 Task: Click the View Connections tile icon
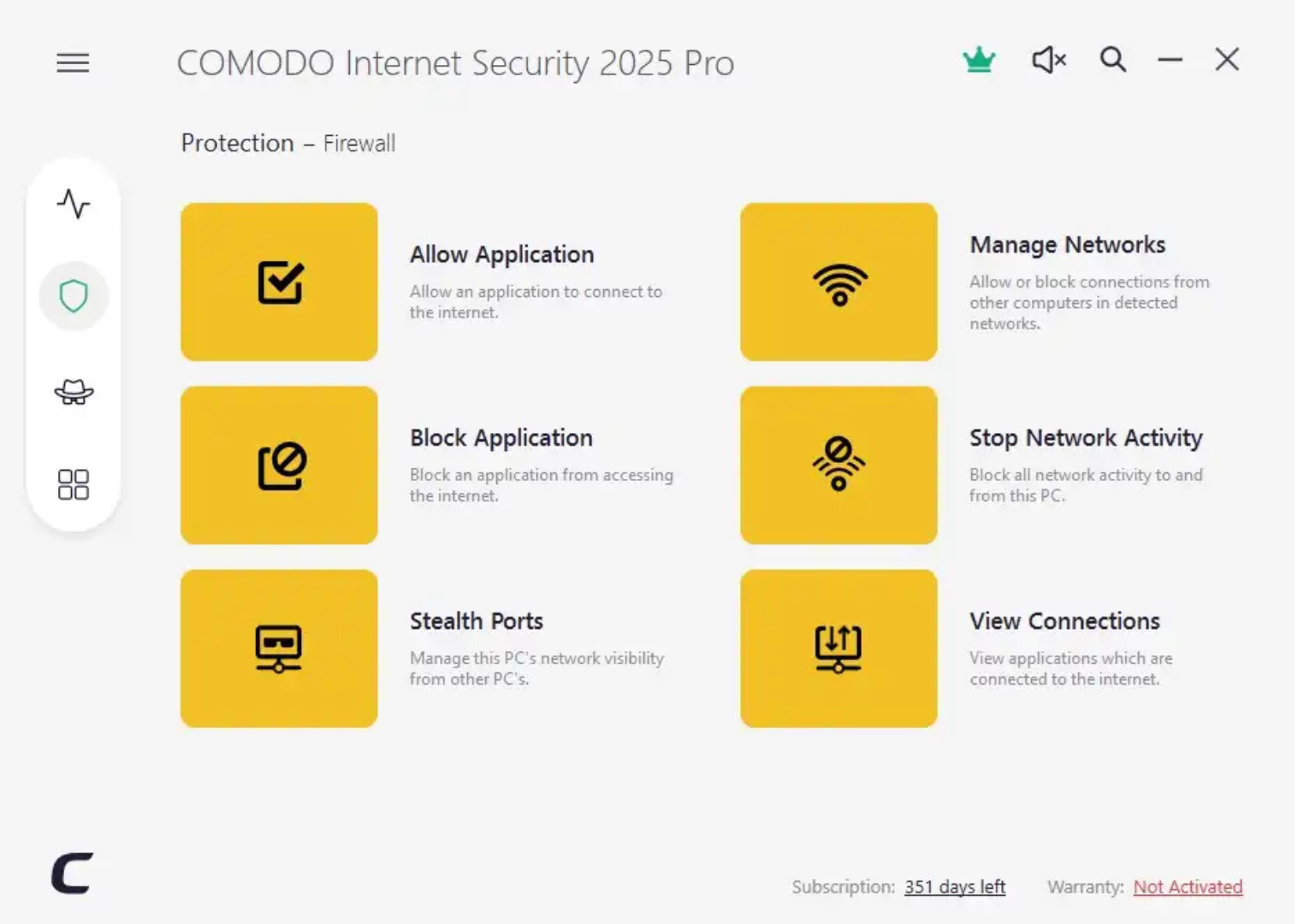point(839,649)
